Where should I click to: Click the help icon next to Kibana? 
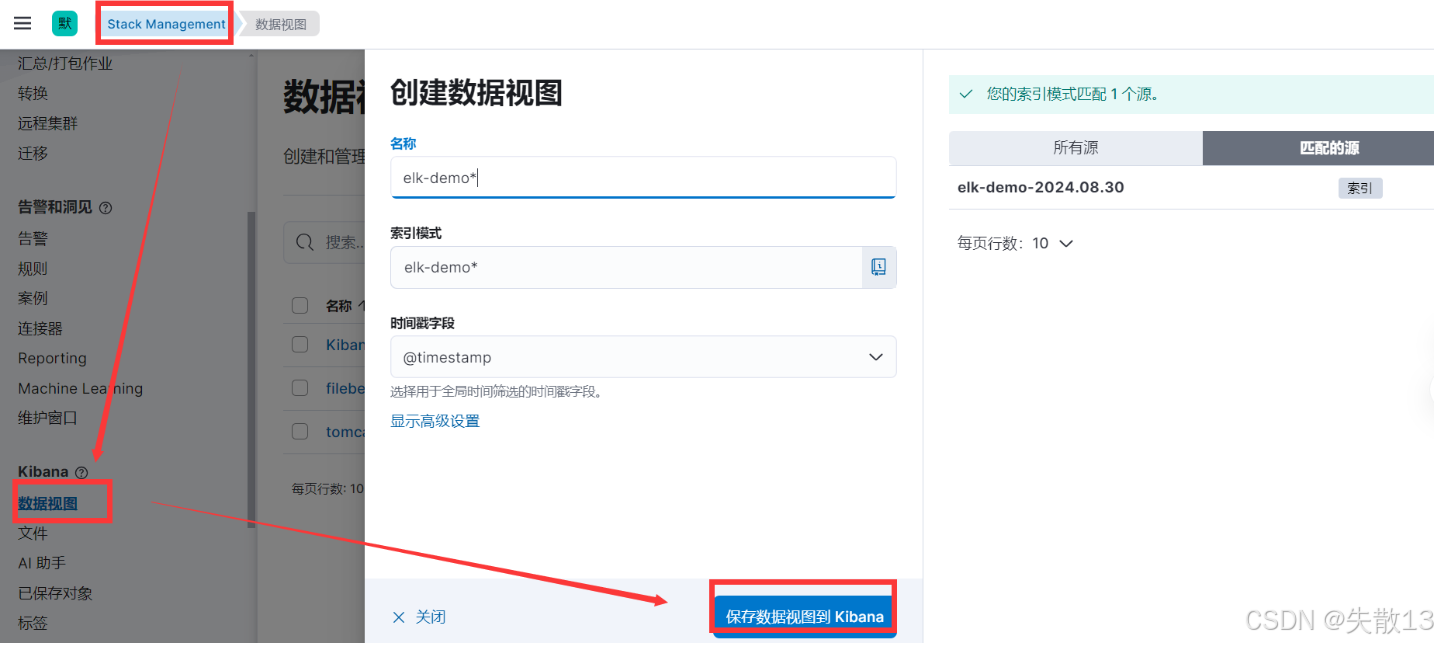(x=82, y=472)
